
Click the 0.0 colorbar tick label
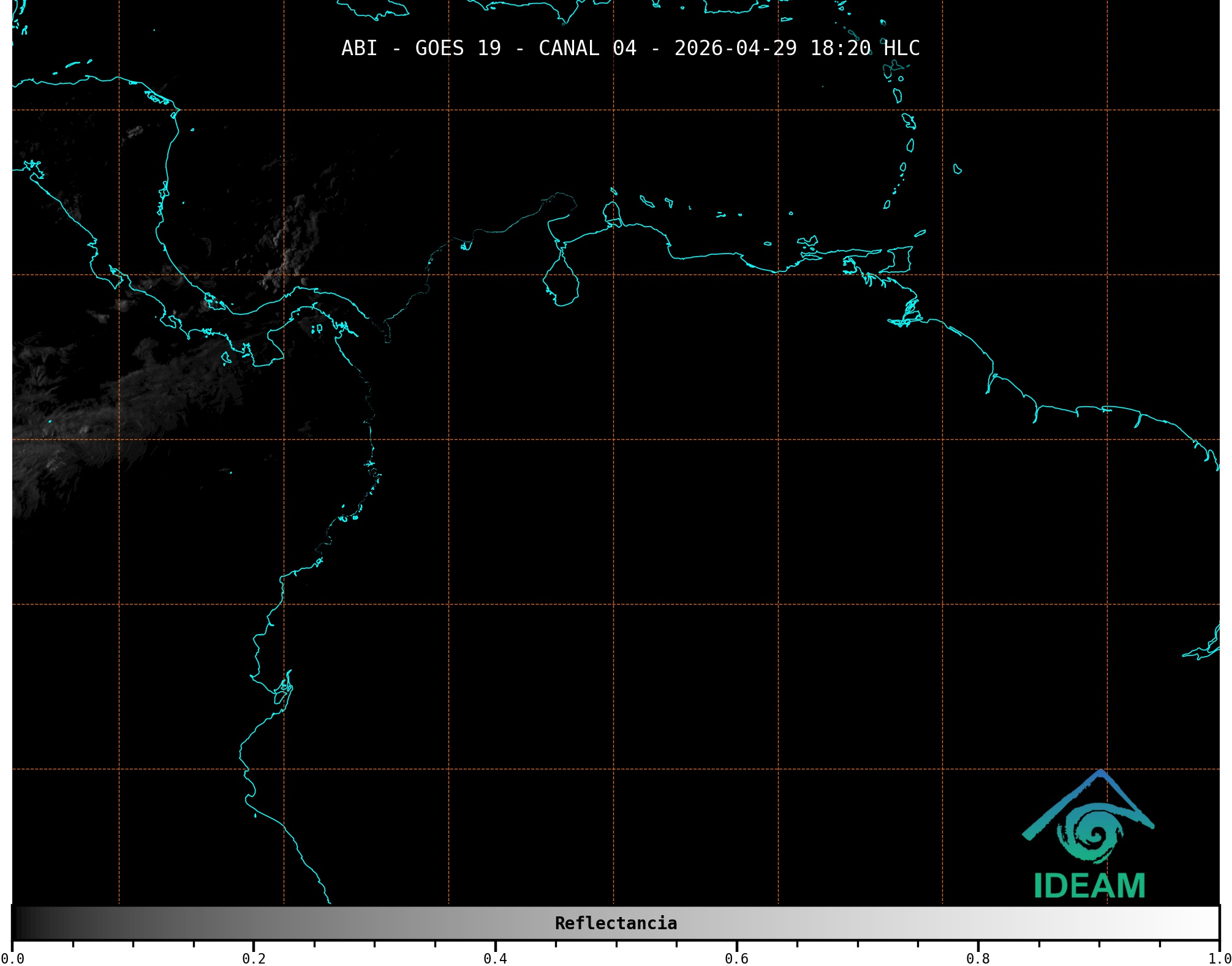tap(12, 959)
